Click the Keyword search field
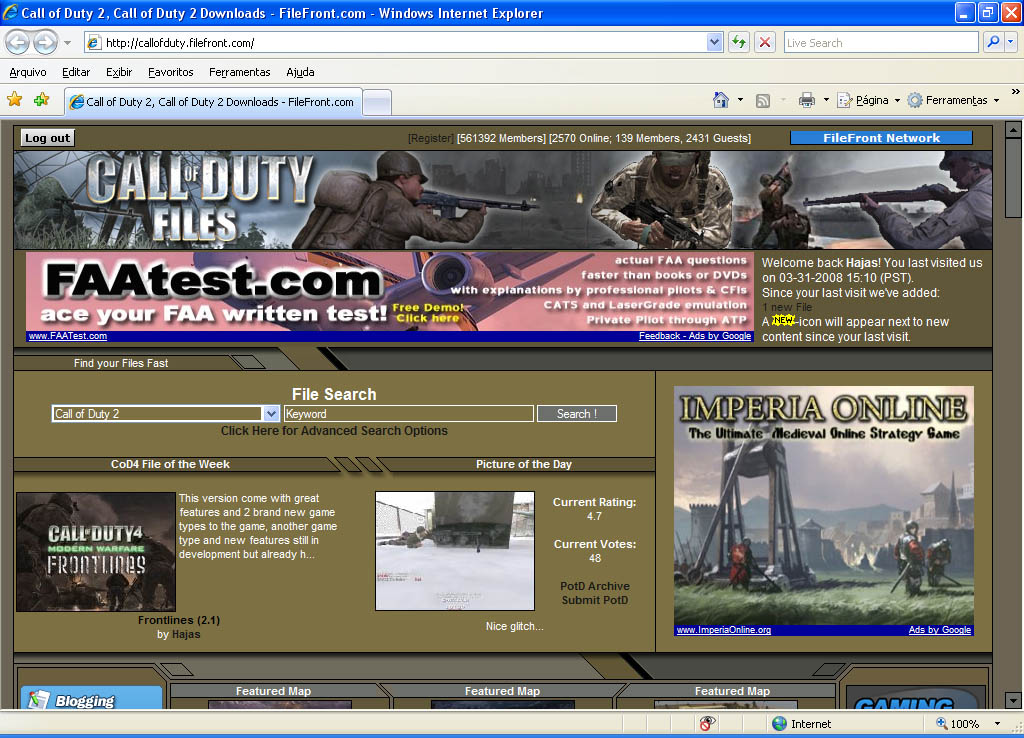The width and height of the screenshot is (1024, 738). (x=409, y=413)
